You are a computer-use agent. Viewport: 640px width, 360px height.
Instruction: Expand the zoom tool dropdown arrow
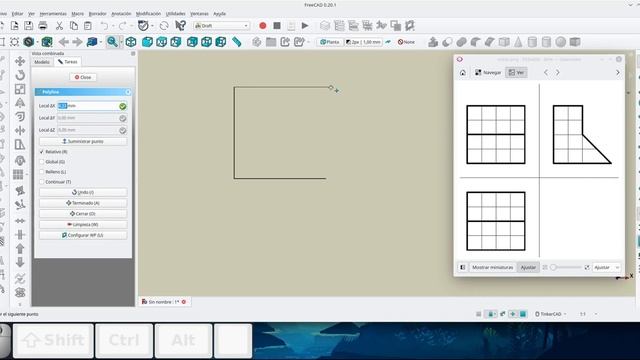pyautogui.click(x=121, y=42)
